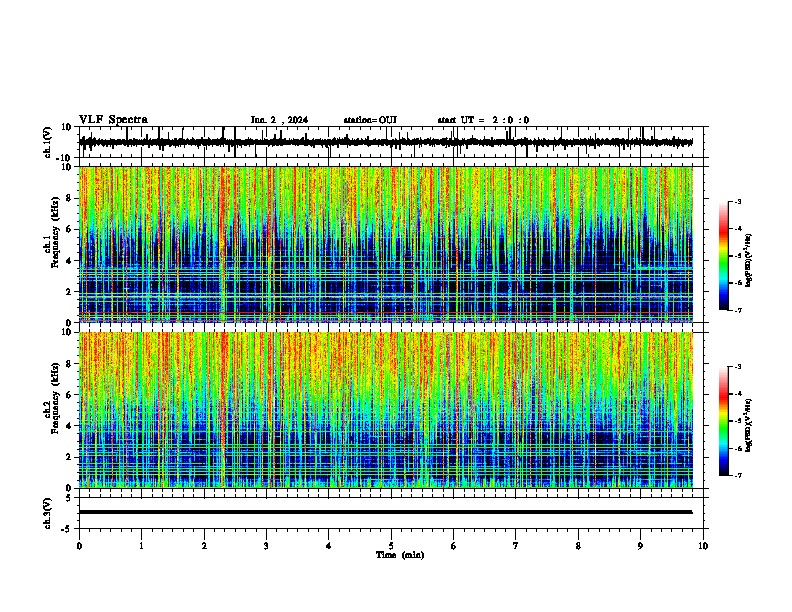Click time axis tick label "9"
This screenshot has width=792, height=612.
(640, 546)
